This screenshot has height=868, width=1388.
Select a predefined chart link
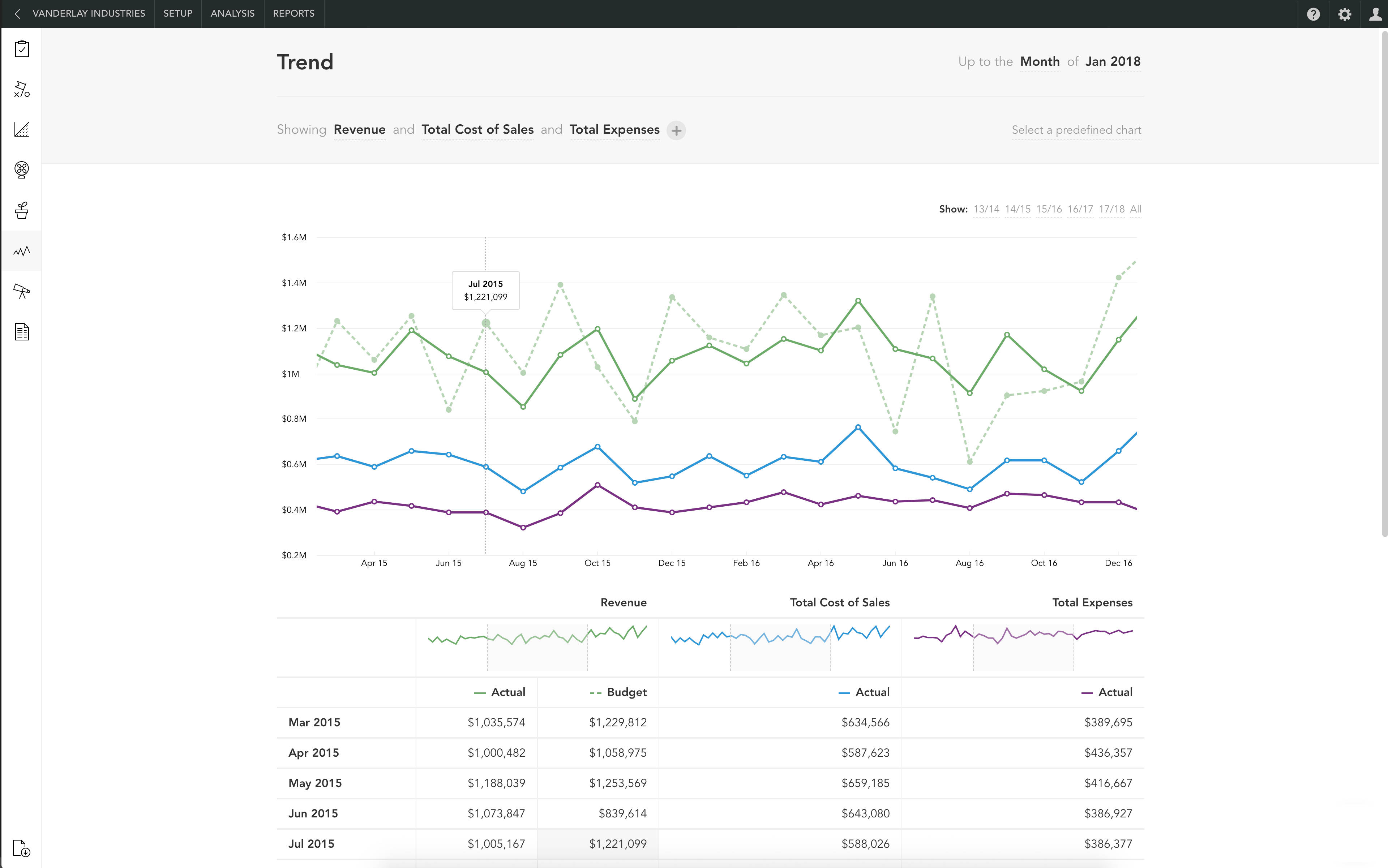pos(1076,130)
